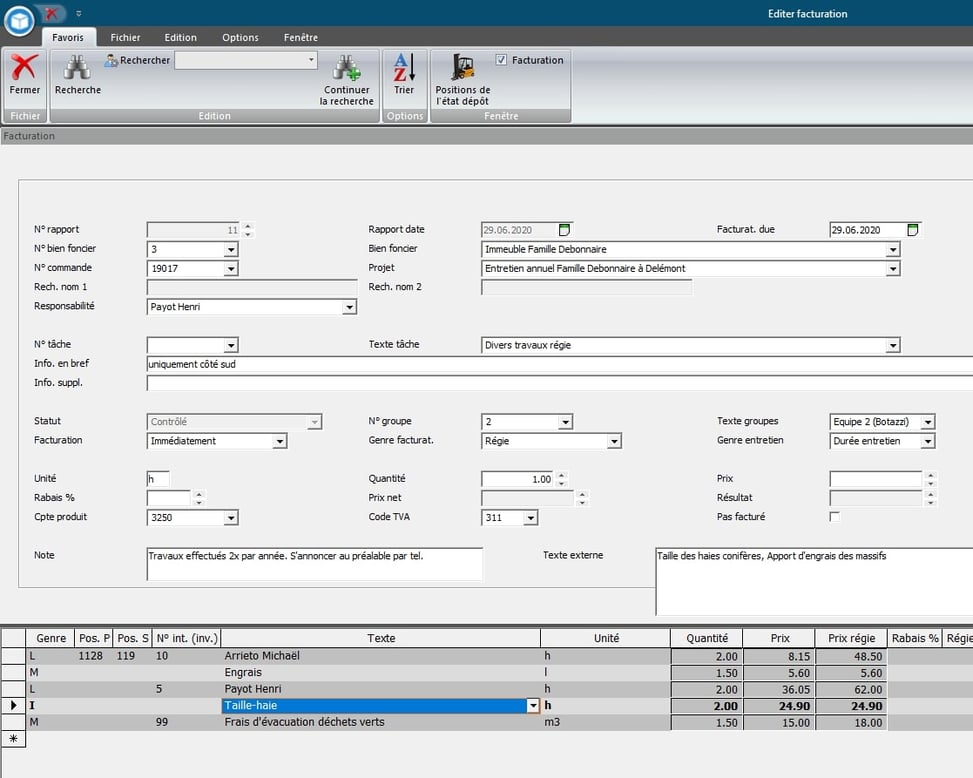
Task: Click the Note text area
Action: tap(315, 564)
